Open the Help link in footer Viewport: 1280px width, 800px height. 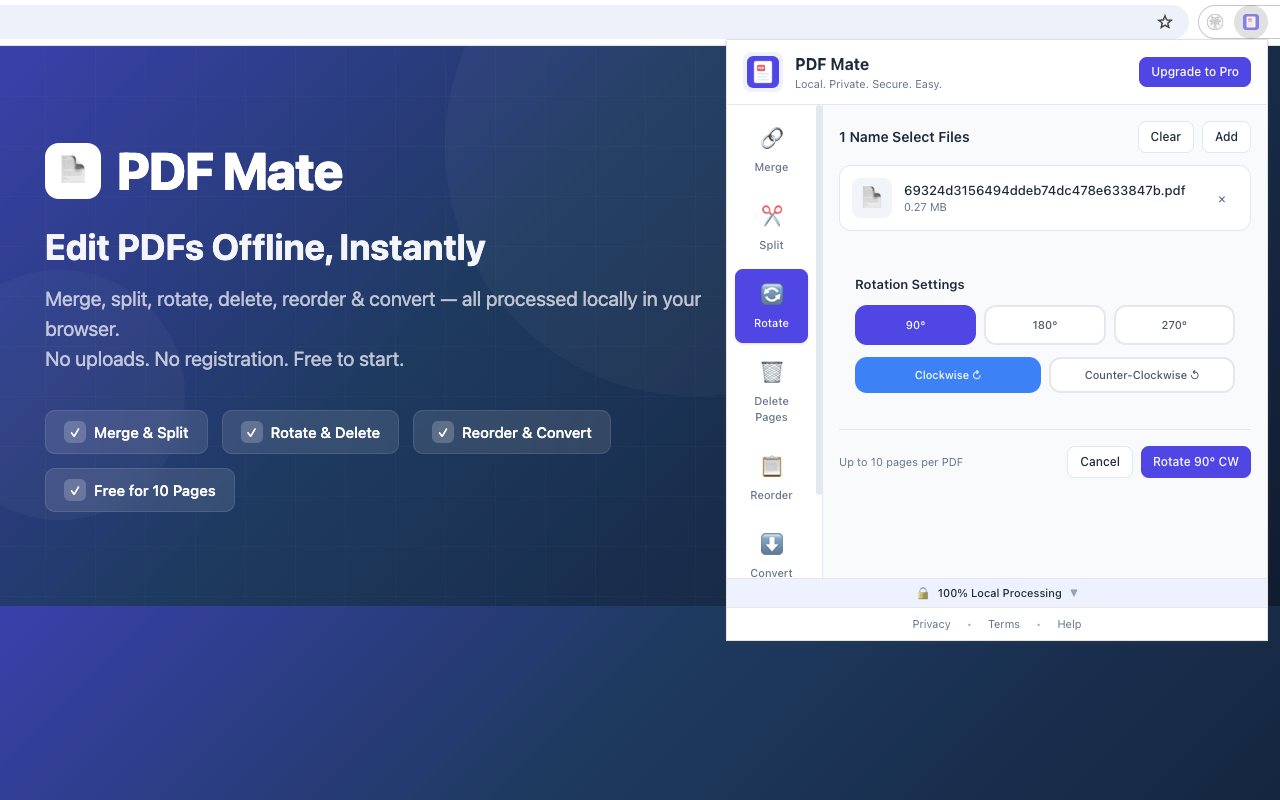point(1069,624)
